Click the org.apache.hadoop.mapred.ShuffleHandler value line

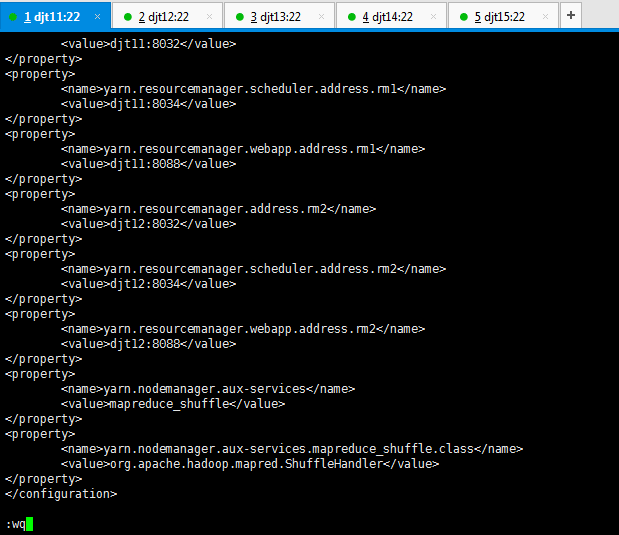point(250,464)
